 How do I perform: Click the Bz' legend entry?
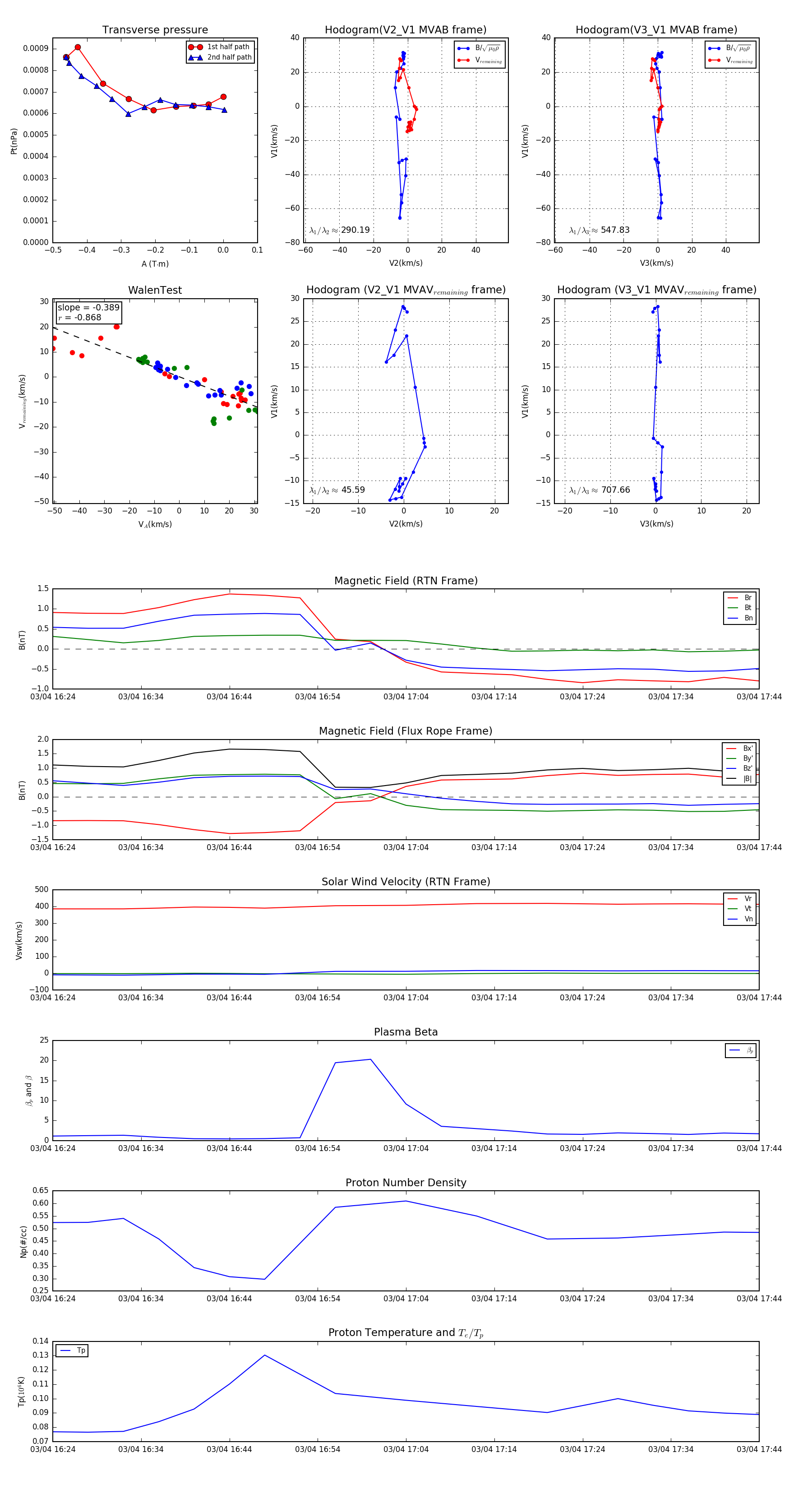point(739,768)
